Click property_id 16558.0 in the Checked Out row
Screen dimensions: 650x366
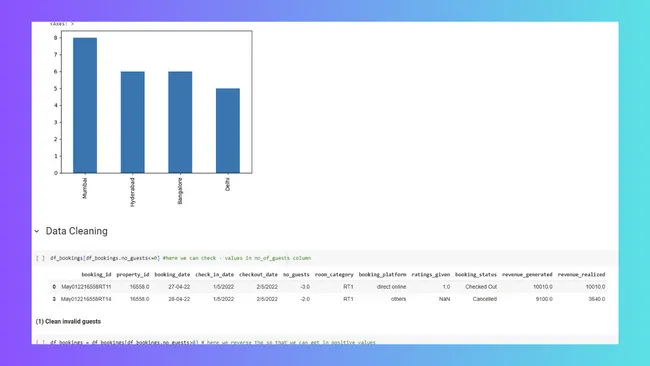[139, 287]
